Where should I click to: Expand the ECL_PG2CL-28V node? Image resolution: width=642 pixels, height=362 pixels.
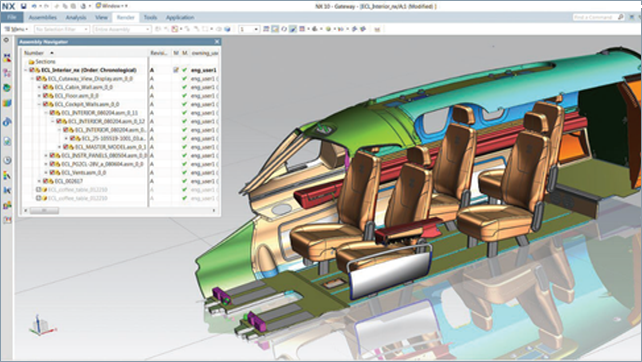pos(46,164)
